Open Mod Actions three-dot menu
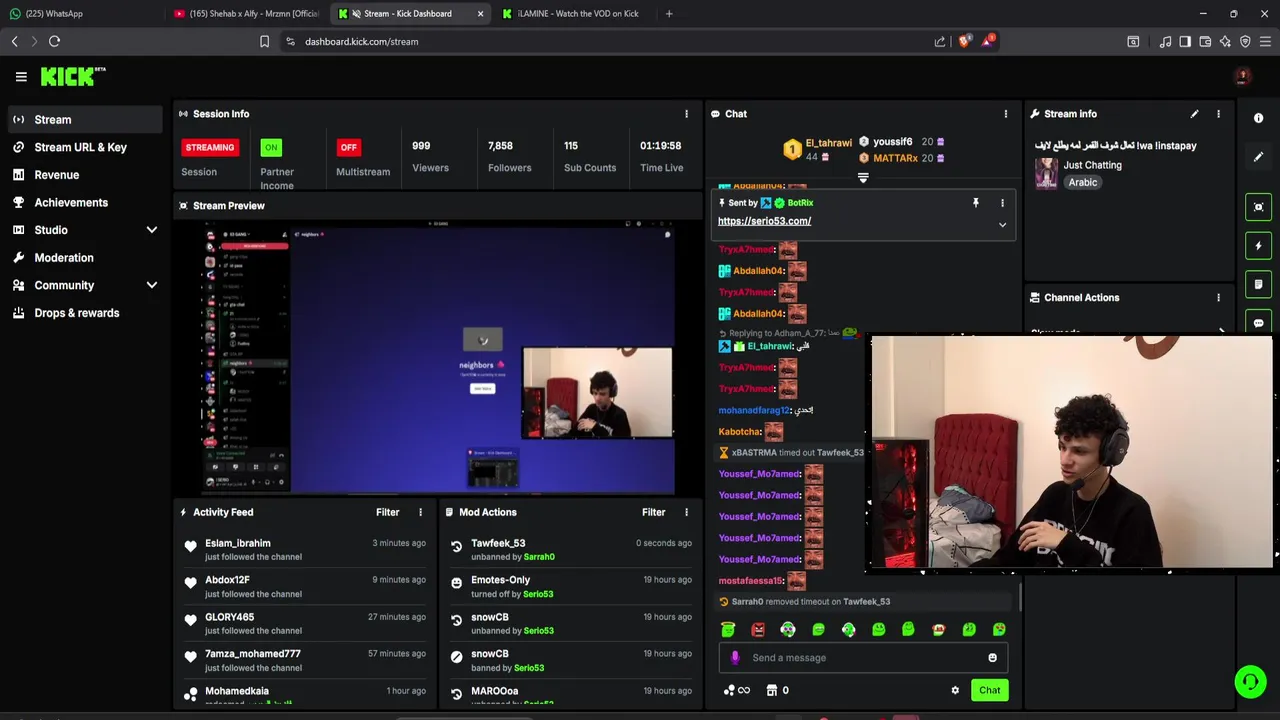Viewport: 1280px width, 720px height. [x=686, y=512]
